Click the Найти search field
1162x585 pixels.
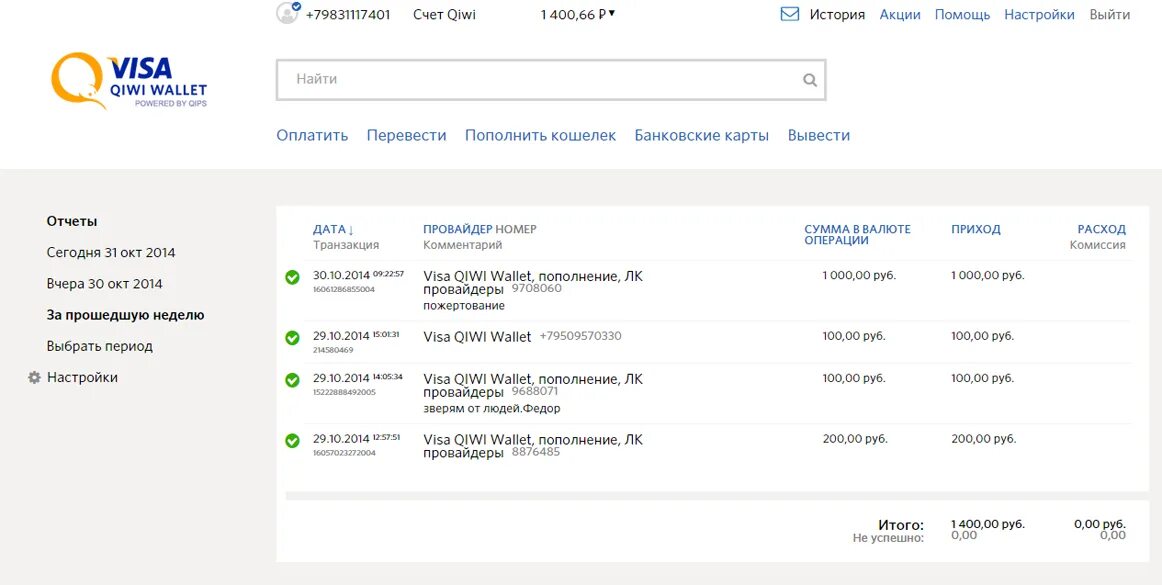(x=551, y=79)
